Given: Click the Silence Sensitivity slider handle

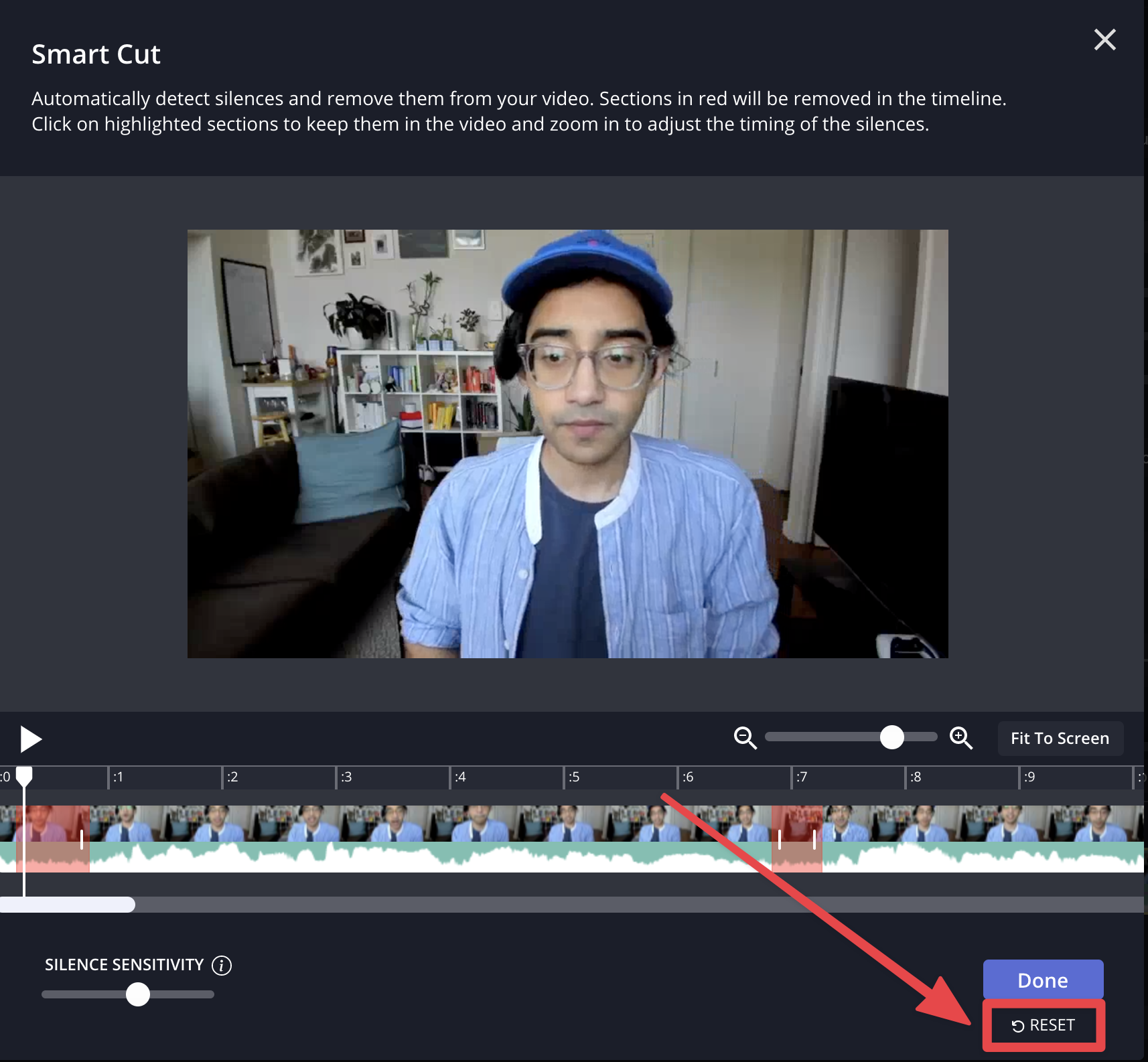Looking at the screenshot, I should pos(138,994).
